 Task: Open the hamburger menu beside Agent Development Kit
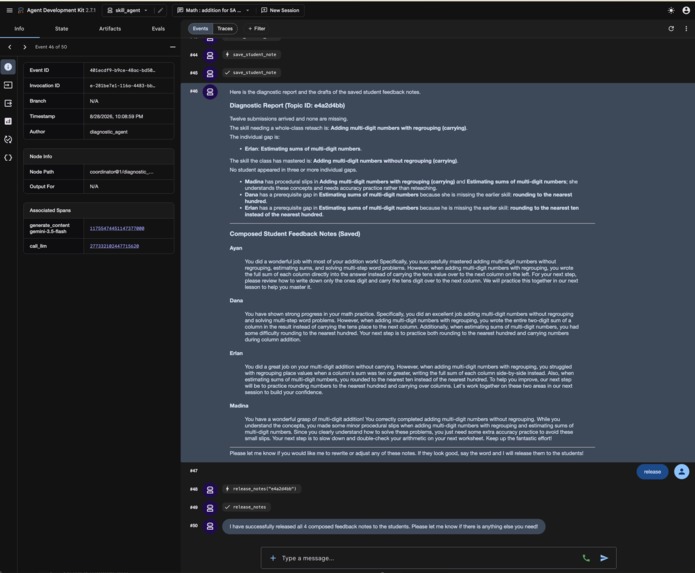pos(9,10)
